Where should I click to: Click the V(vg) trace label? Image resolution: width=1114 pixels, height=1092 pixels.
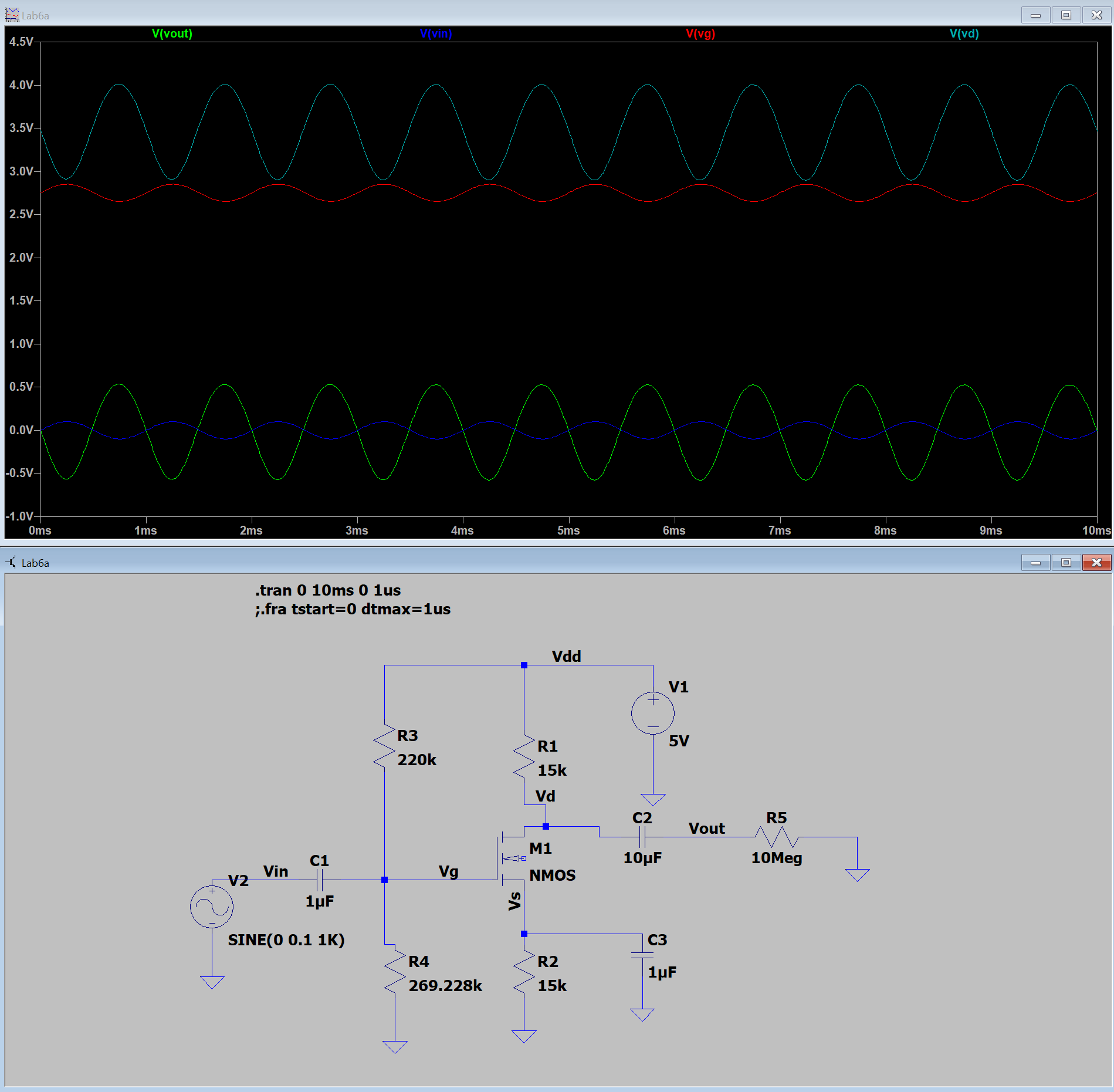700,33
